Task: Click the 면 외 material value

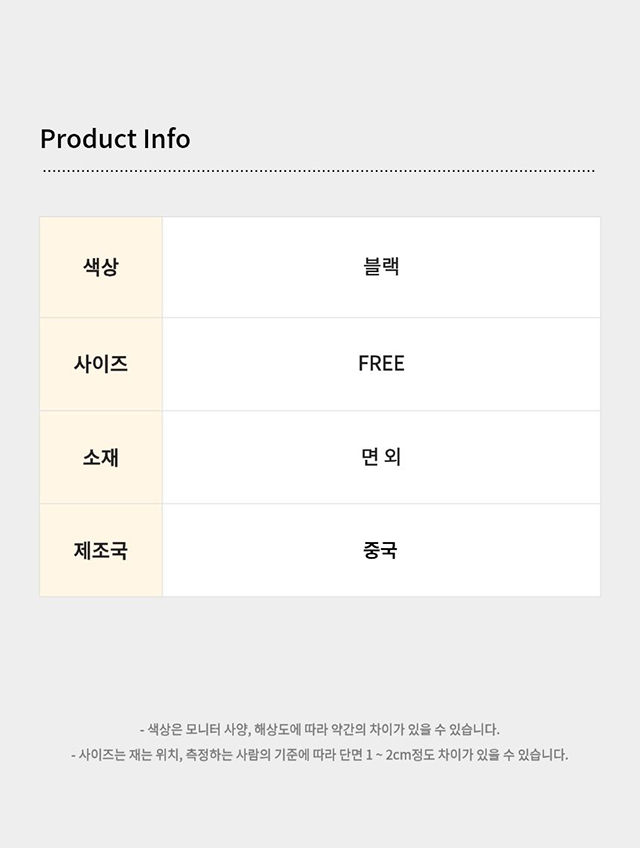Action: click(x=381, y=457)
